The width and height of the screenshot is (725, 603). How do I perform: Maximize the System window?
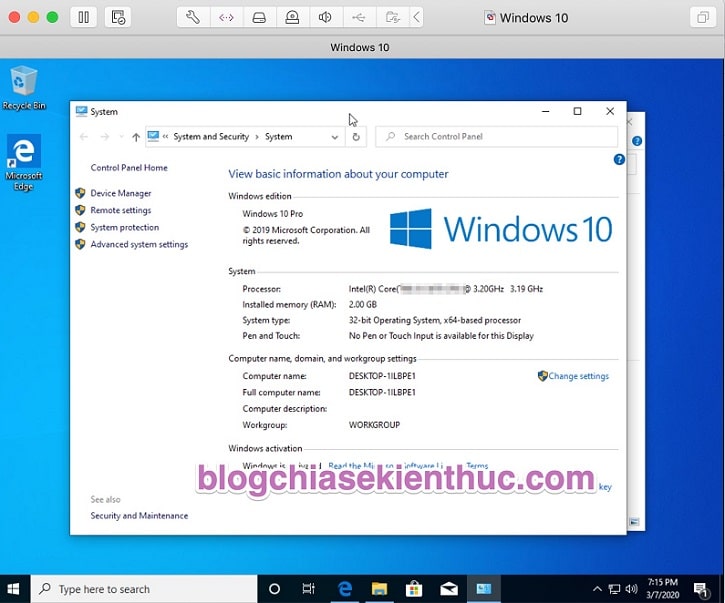pos(578,111)
